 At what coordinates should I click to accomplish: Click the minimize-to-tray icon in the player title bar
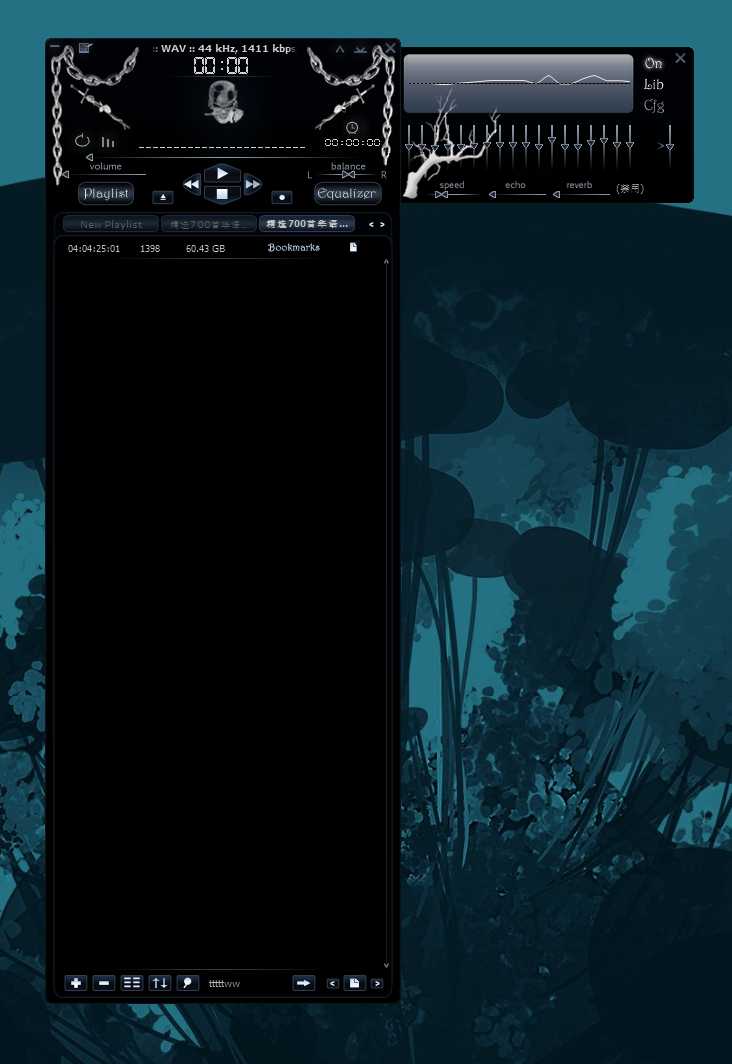click(x=360, y=49)
